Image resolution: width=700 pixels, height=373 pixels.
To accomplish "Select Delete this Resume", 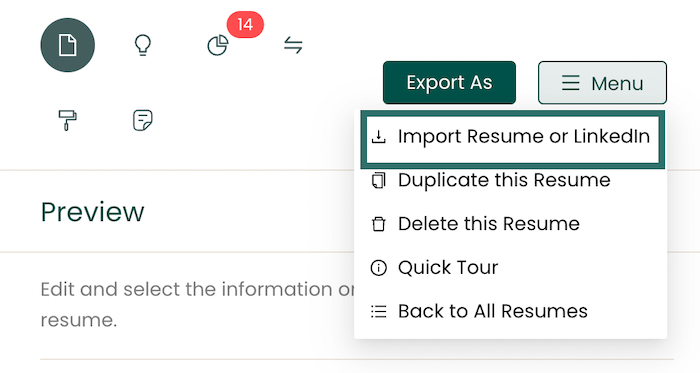I will coord(510,224).
